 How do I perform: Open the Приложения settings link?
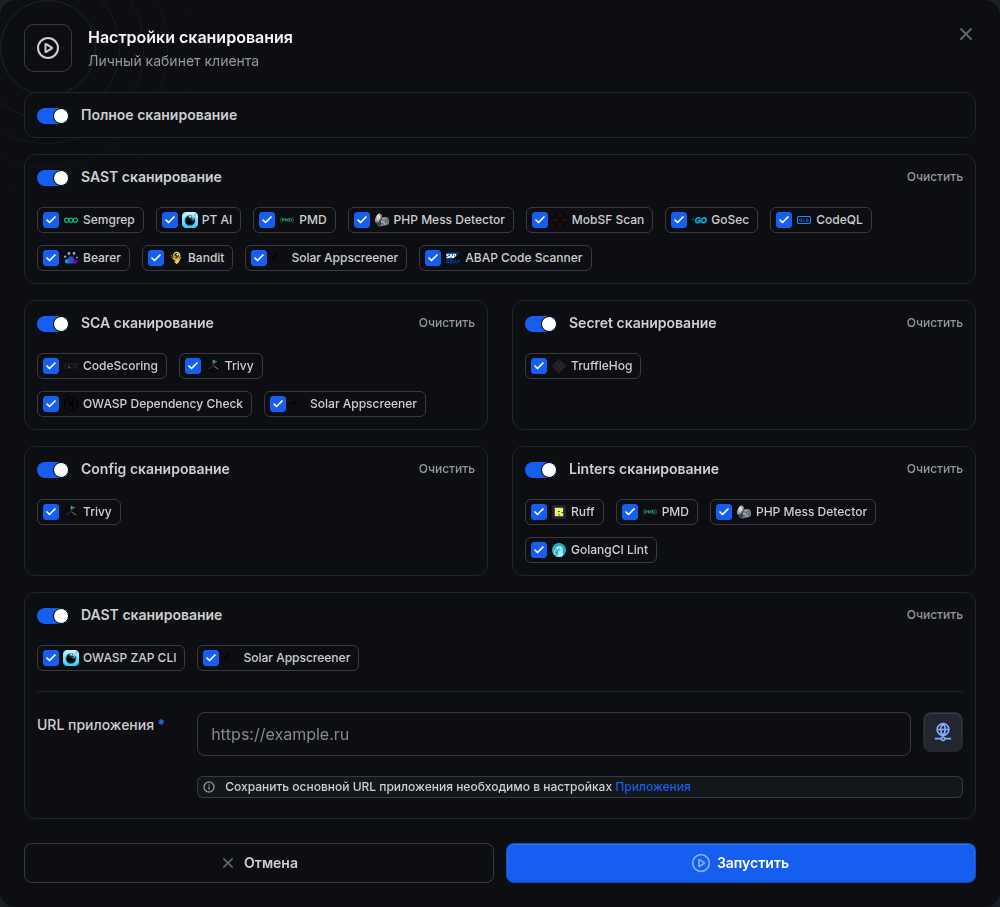tap(652, 786)
